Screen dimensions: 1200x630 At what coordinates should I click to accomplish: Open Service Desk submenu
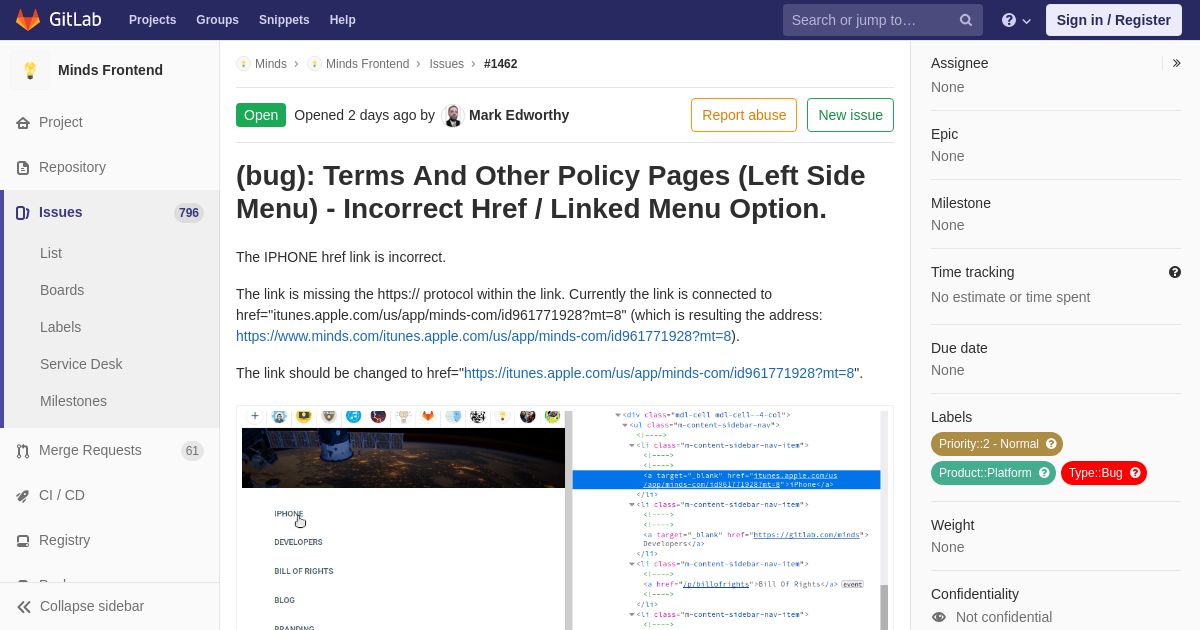[x=81, y=364]
